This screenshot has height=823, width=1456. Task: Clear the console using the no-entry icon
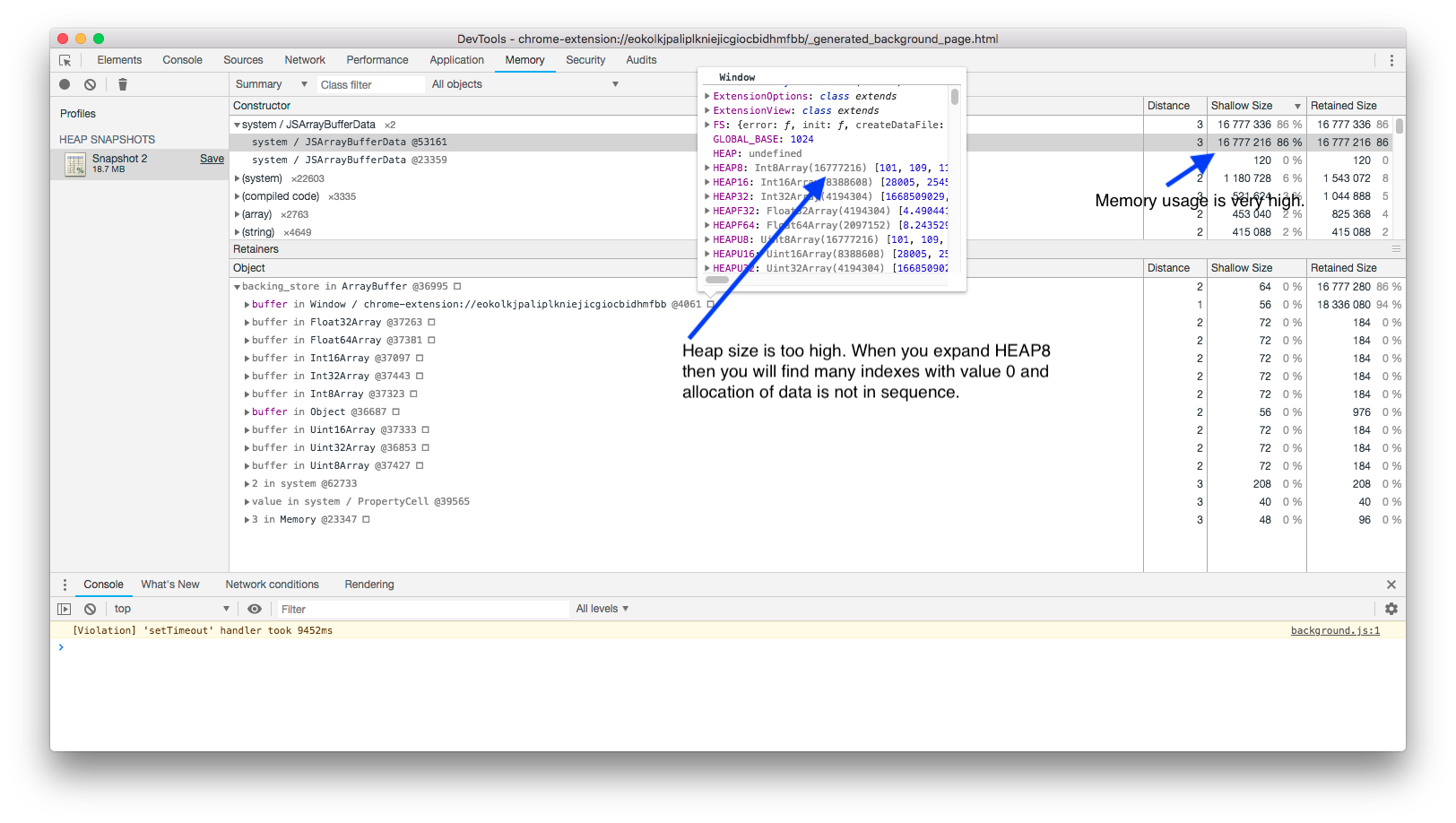tap(90, 608)
